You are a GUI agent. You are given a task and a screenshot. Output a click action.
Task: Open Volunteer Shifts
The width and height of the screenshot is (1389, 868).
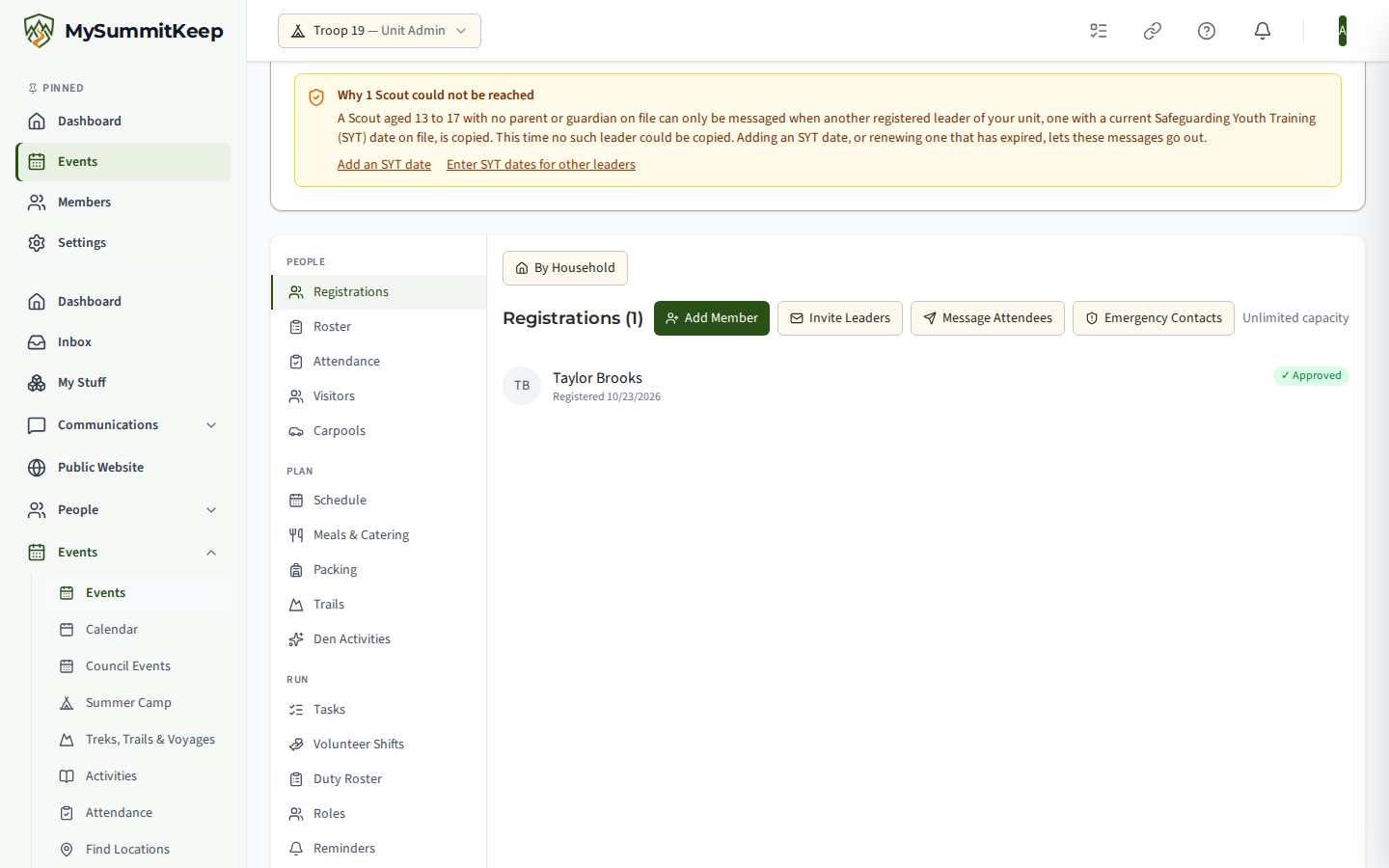coord(379,745)
